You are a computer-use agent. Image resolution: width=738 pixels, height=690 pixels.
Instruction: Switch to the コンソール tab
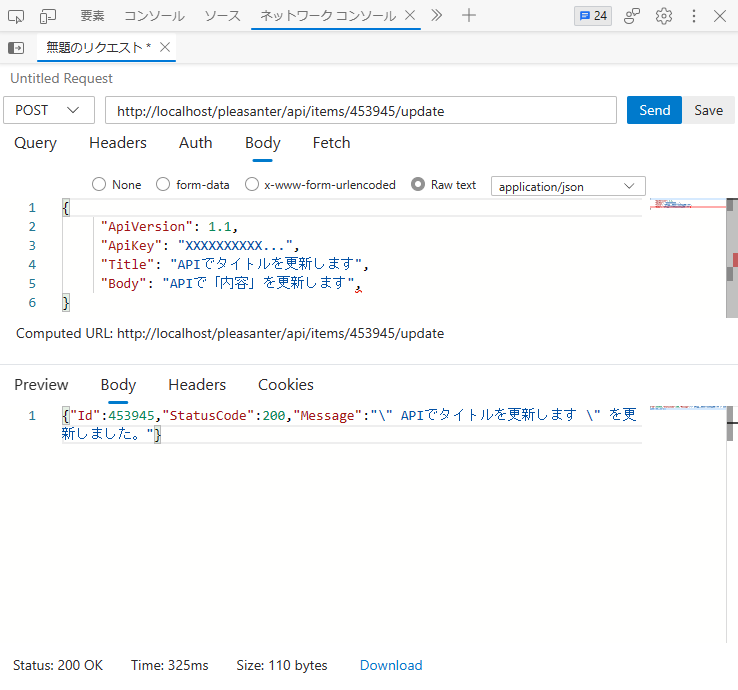tap(154, 16)
